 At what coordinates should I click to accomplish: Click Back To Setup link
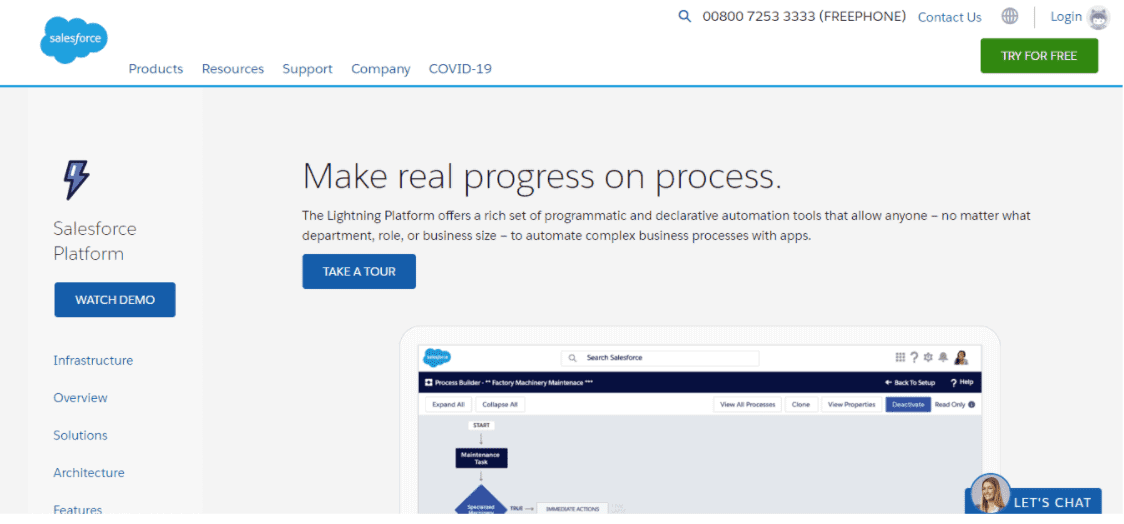[910, 383]
